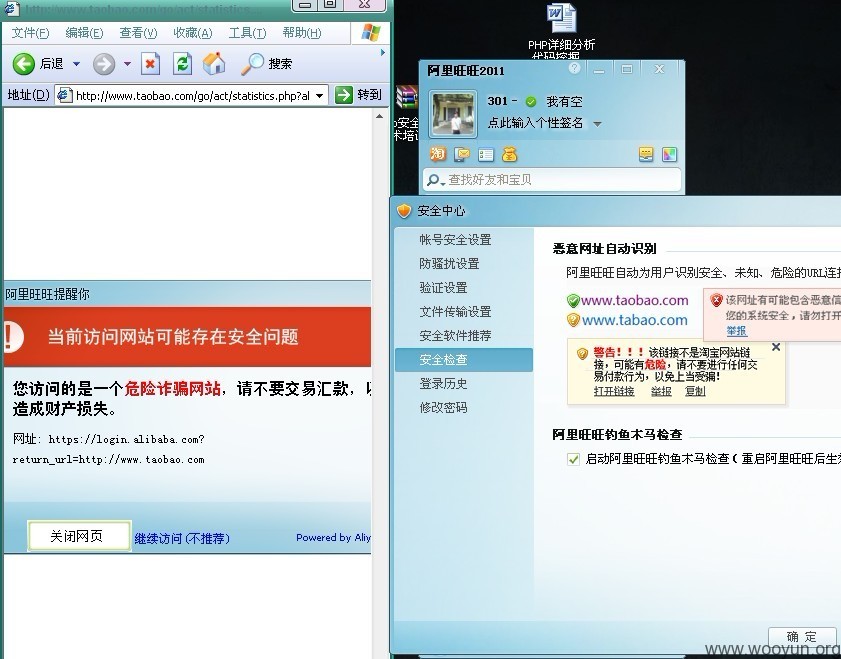
Task: Click the yellow shield icon beside www.tabao.com
Action: pyautogui.click(x=573, y=320)
